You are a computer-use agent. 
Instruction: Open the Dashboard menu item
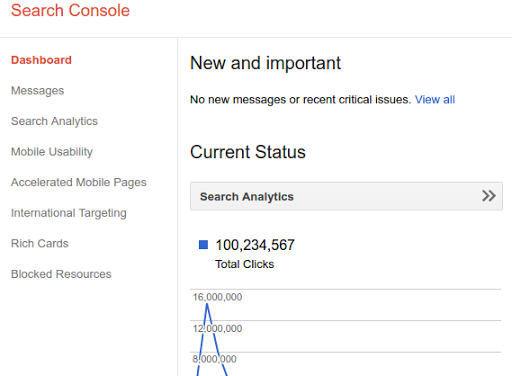[41, 60]
